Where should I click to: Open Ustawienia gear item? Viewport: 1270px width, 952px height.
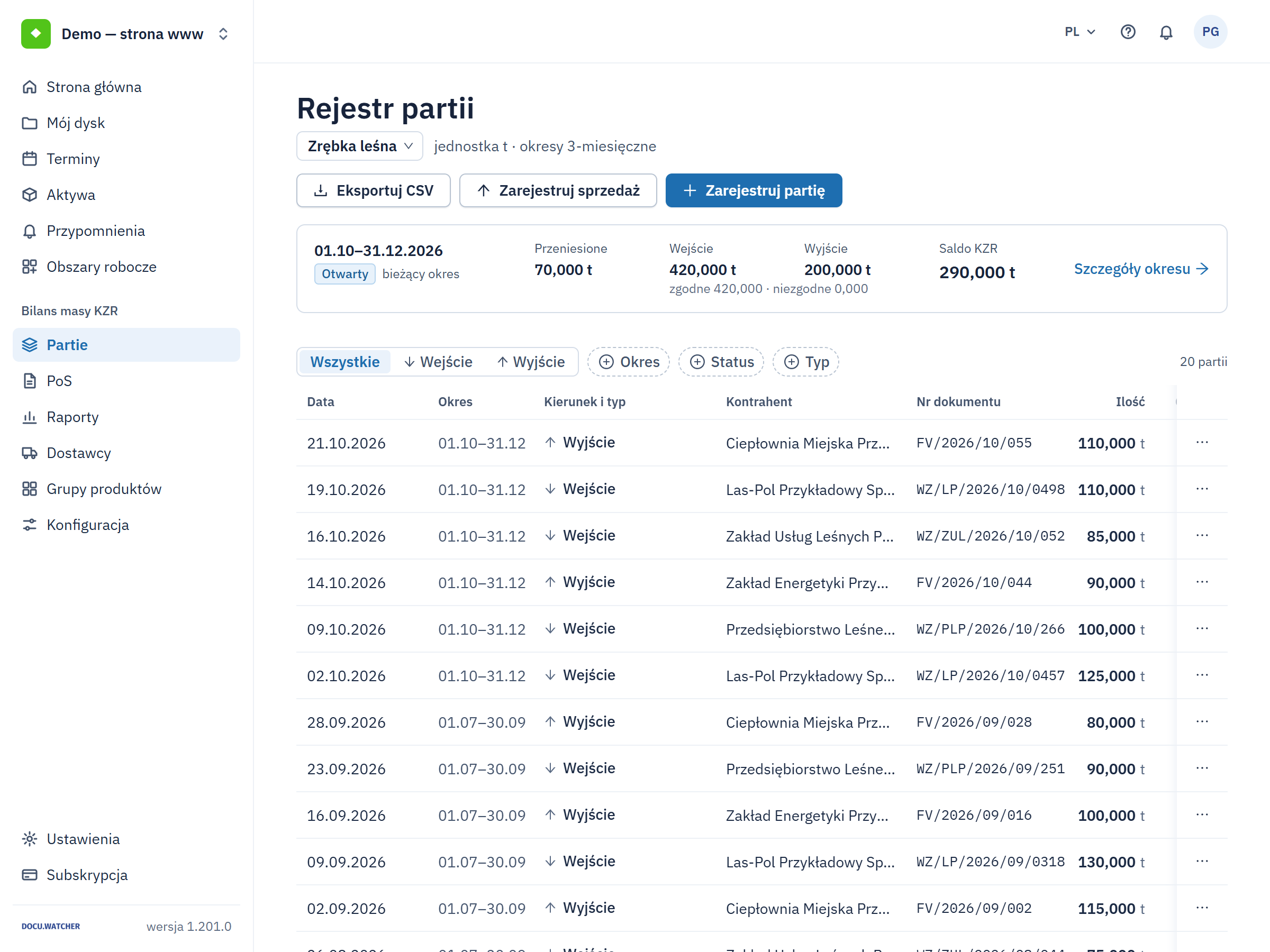click(126, 839)
